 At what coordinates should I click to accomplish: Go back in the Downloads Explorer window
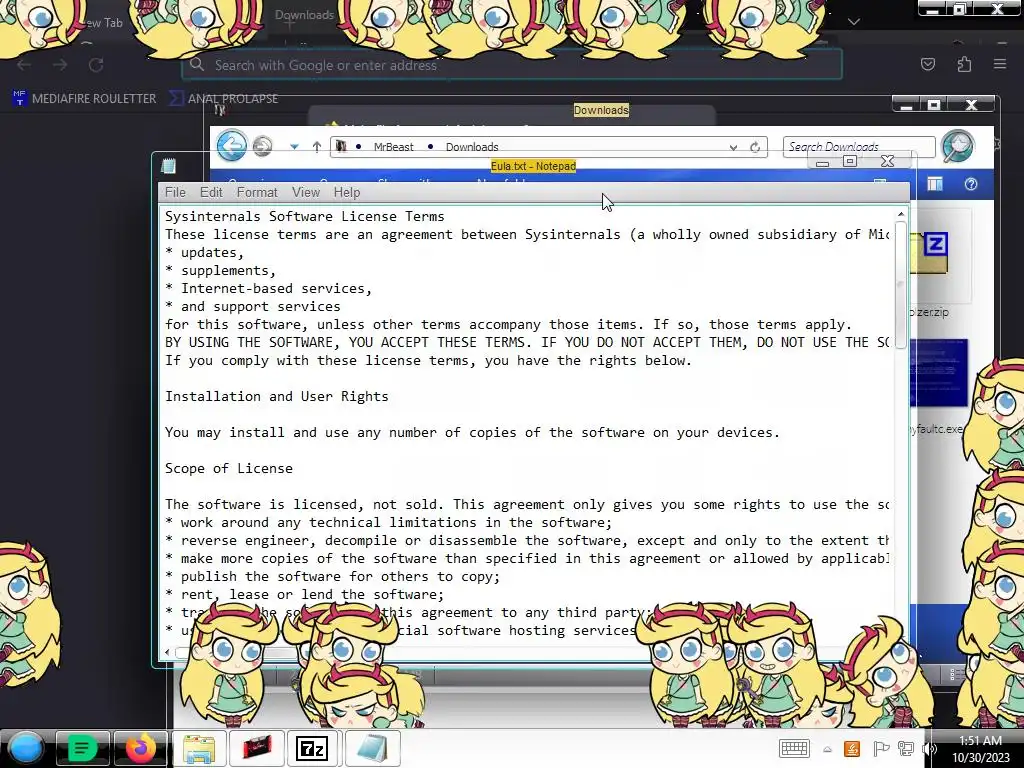click(x=232, y=145)
